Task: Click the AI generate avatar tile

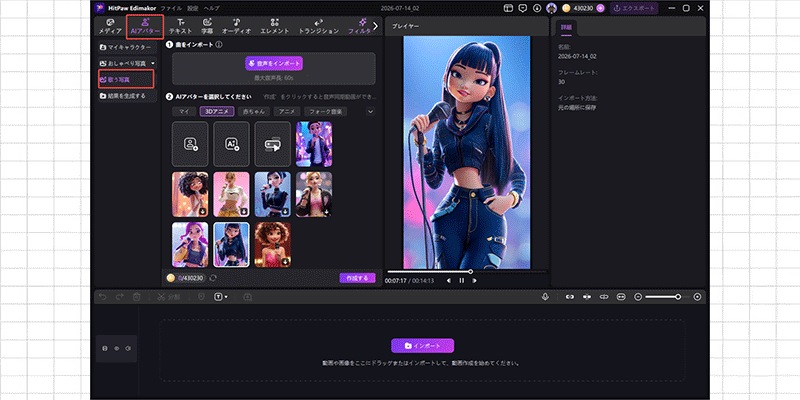Action: 232,144
